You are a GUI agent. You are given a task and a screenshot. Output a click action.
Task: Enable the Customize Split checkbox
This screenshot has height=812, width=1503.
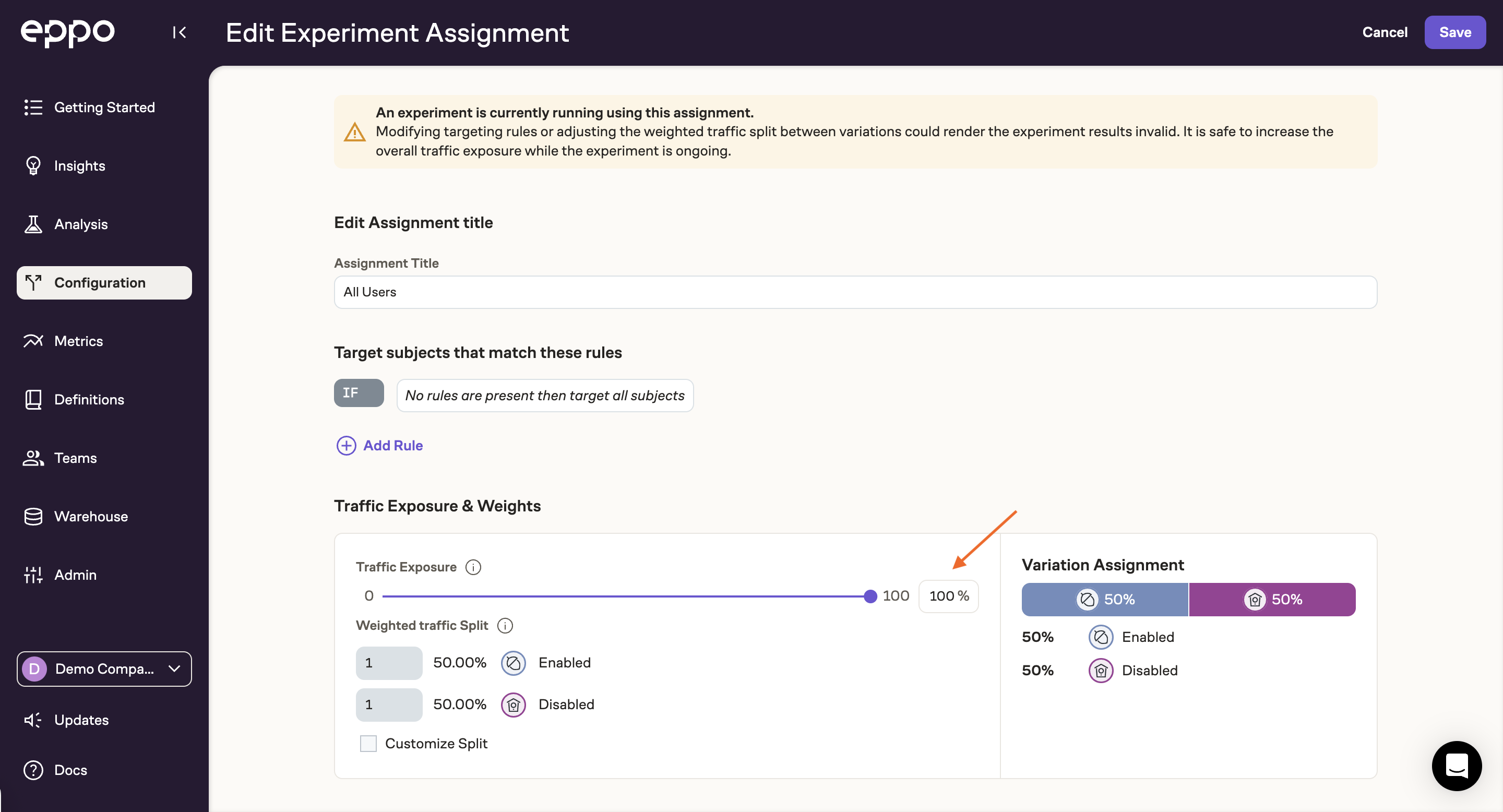coord(368,744)
